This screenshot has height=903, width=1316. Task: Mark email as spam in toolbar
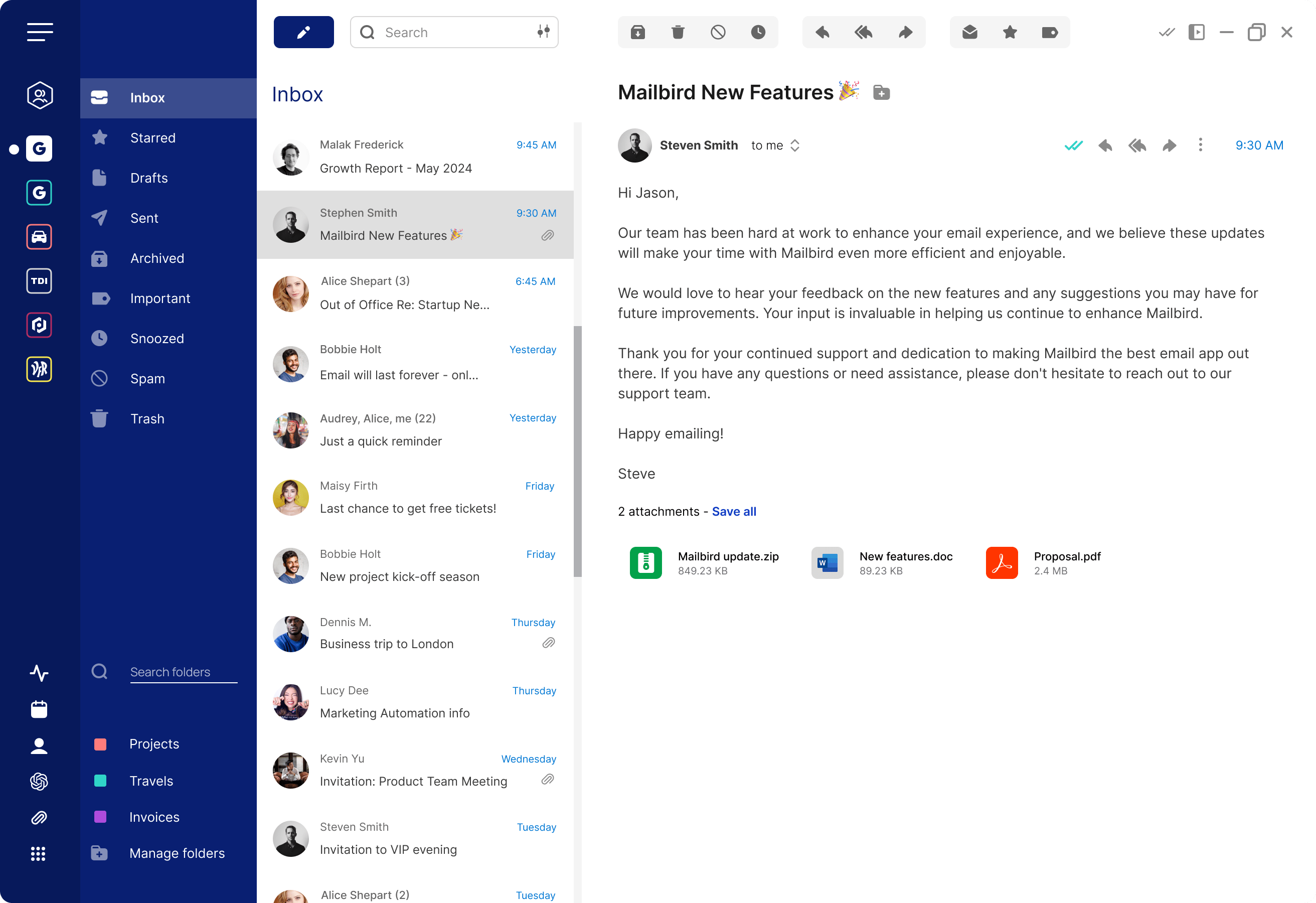[718, 32]
